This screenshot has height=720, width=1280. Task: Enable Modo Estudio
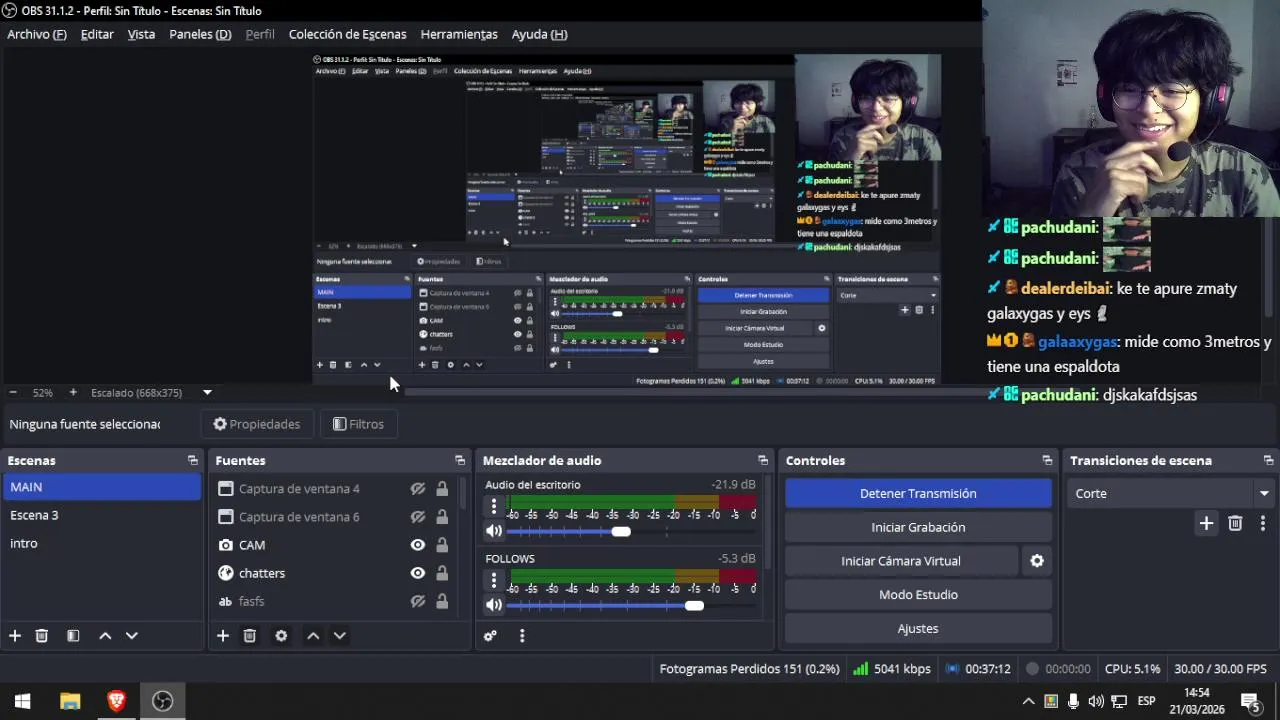click(x=918, y=595)
